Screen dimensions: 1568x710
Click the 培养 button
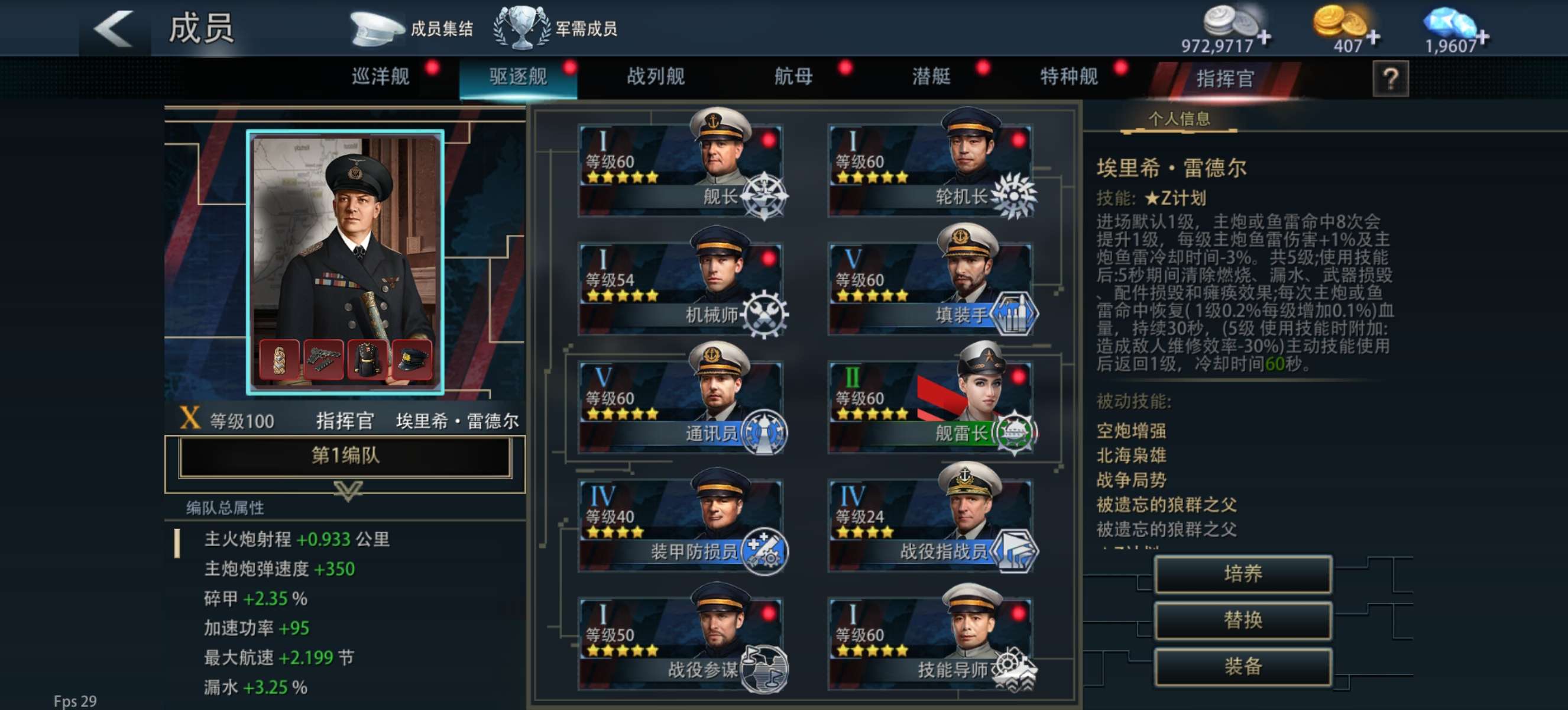point(1243,573)
